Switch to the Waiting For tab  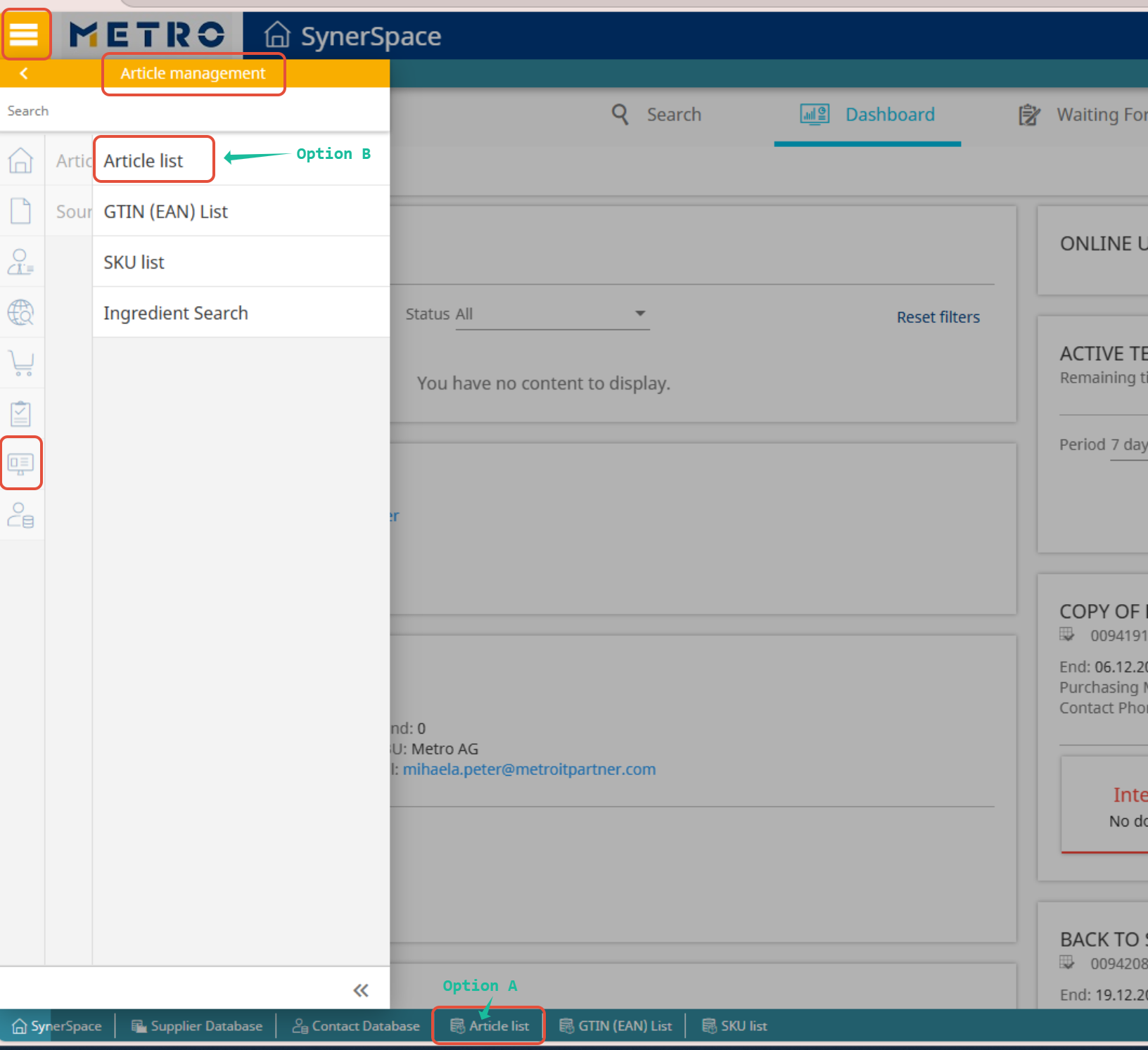1083,115
